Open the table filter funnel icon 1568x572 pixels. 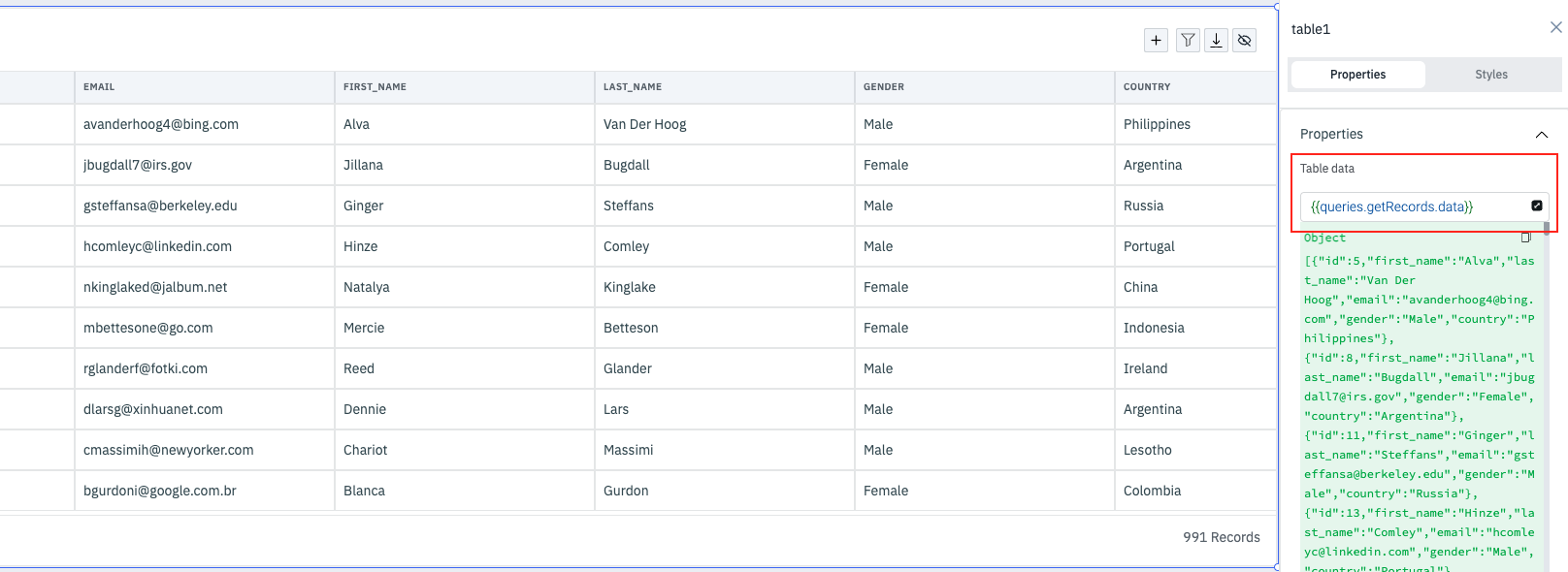point(1188,40)
